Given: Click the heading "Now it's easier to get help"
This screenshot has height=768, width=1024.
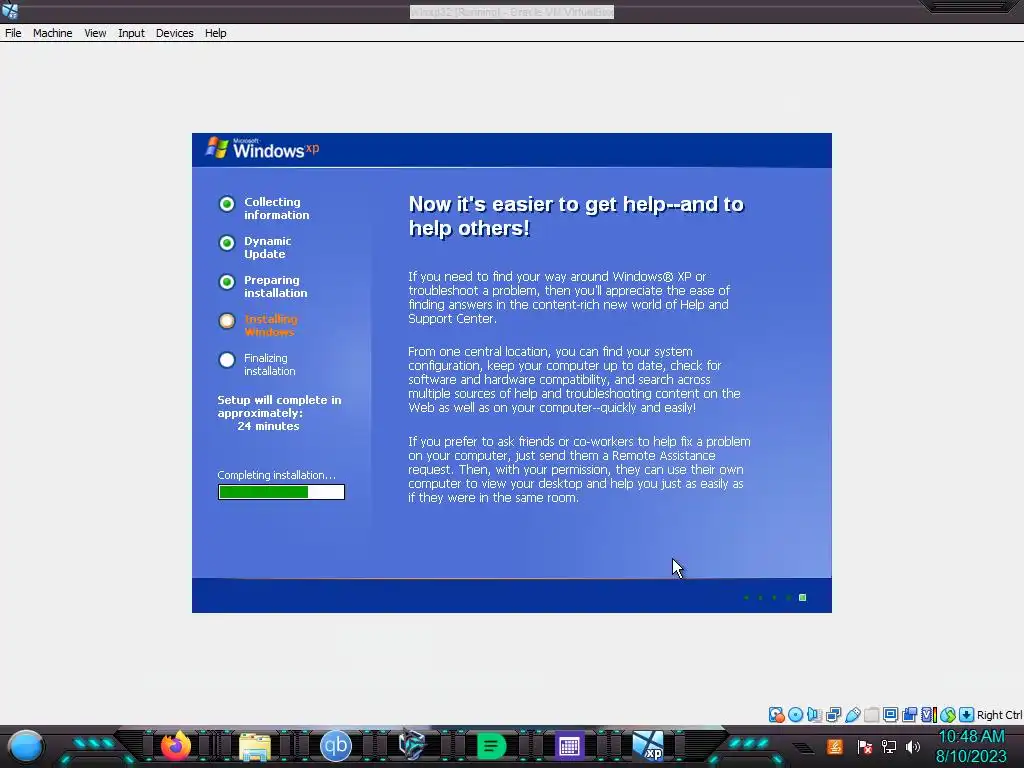Looking at the screenshot, I should [576, 216].
